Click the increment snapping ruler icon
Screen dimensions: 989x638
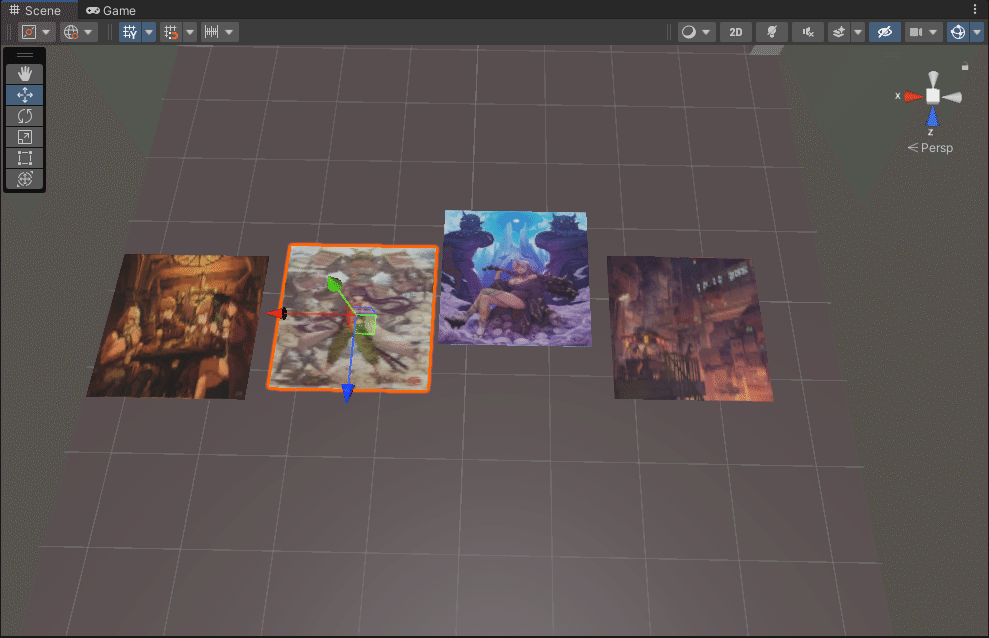coord(211,32)
